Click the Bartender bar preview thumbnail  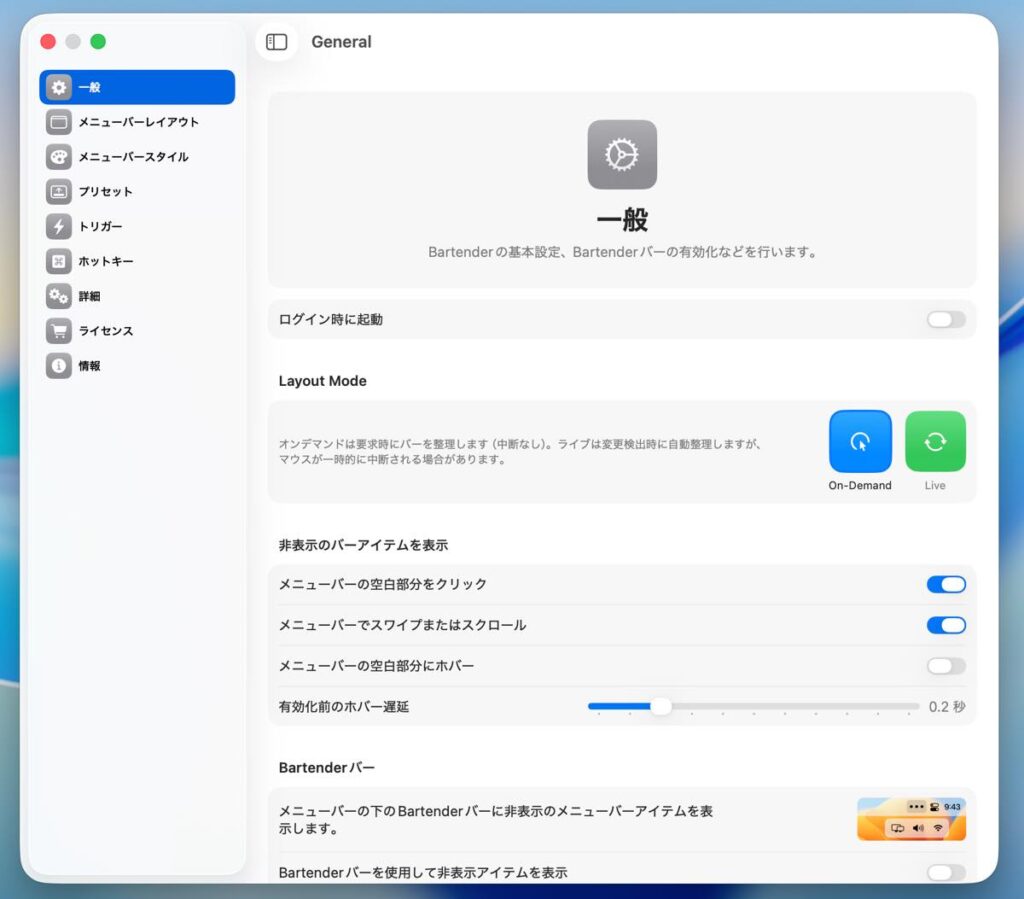click(x=911, y=819)
